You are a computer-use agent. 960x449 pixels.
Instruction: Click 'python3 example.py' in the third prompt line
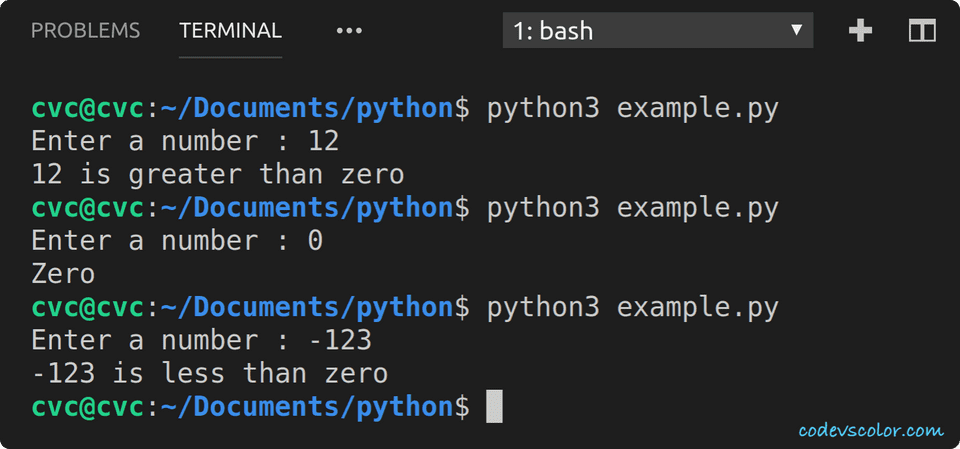632,307
